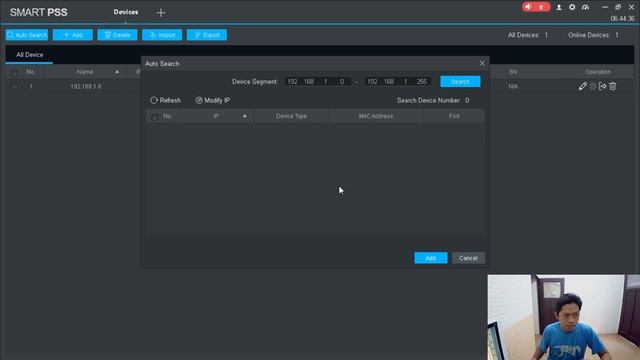Click logout icon for device 192.168.1.8
Screen dimensions: 640x360
tap(602, 86)
